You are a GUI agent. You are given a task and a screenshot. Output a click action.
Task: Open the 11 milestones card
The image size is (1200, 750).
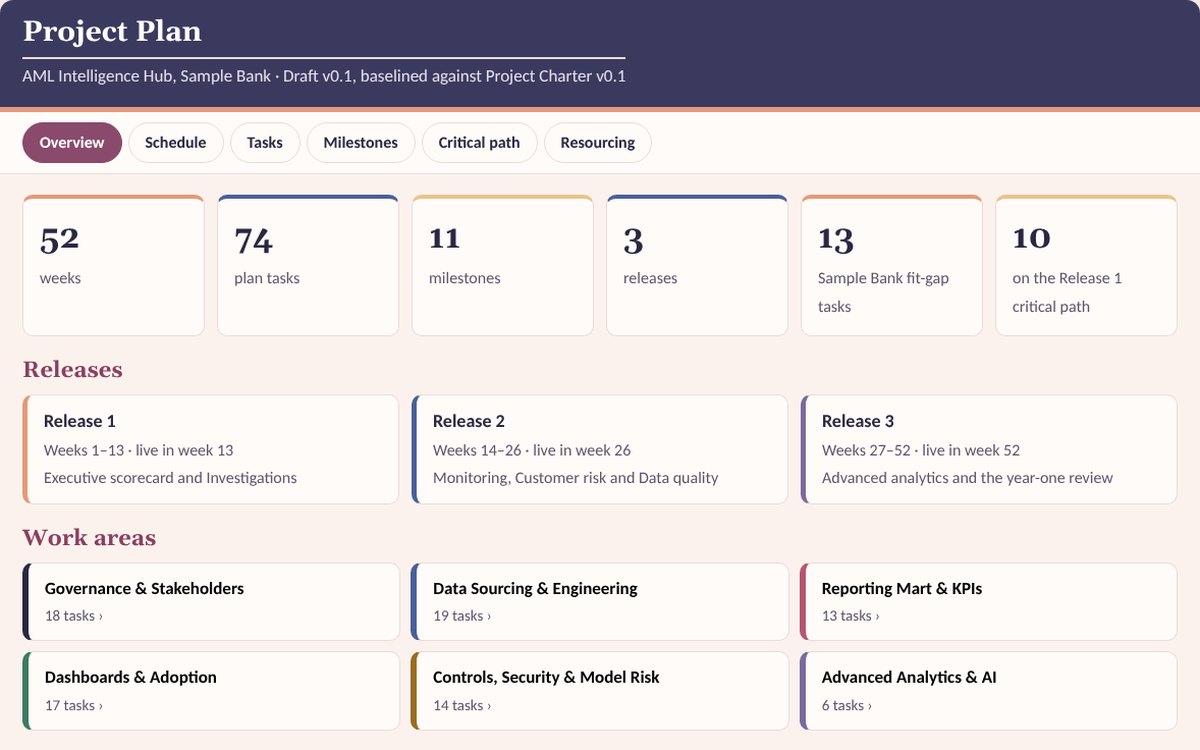tap(502, 265)
